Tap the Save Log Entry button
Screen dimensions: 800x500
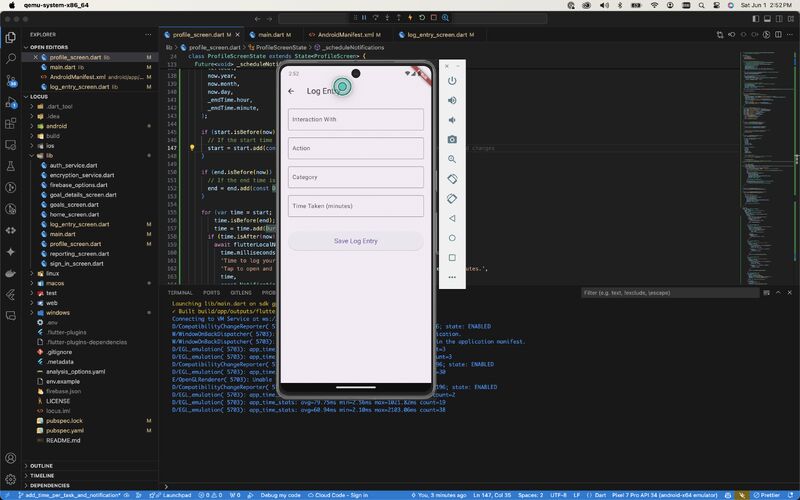pyautogui.click(x=356, y=241)
